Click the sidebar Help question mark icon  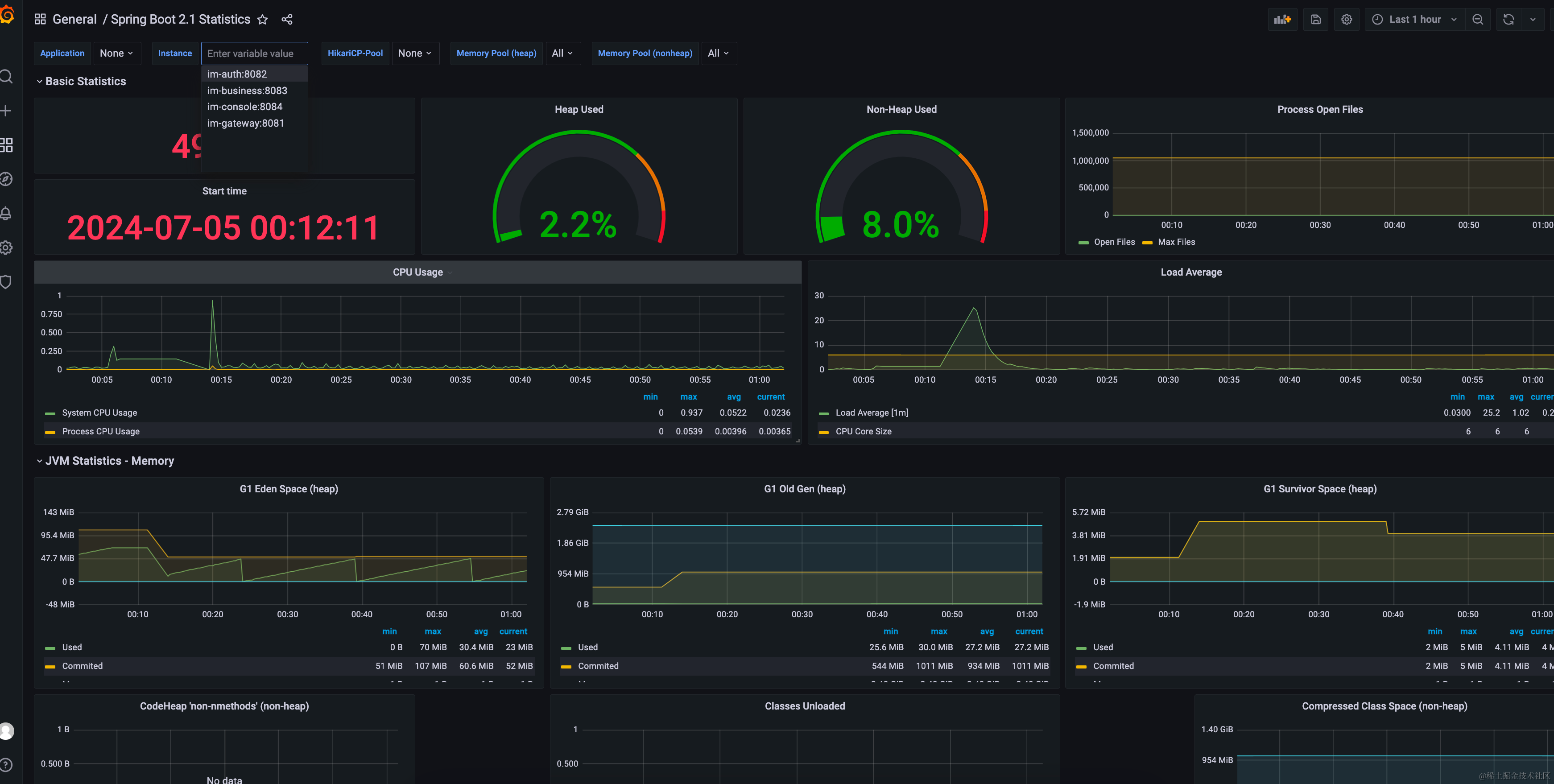click(x=6, y=765)
